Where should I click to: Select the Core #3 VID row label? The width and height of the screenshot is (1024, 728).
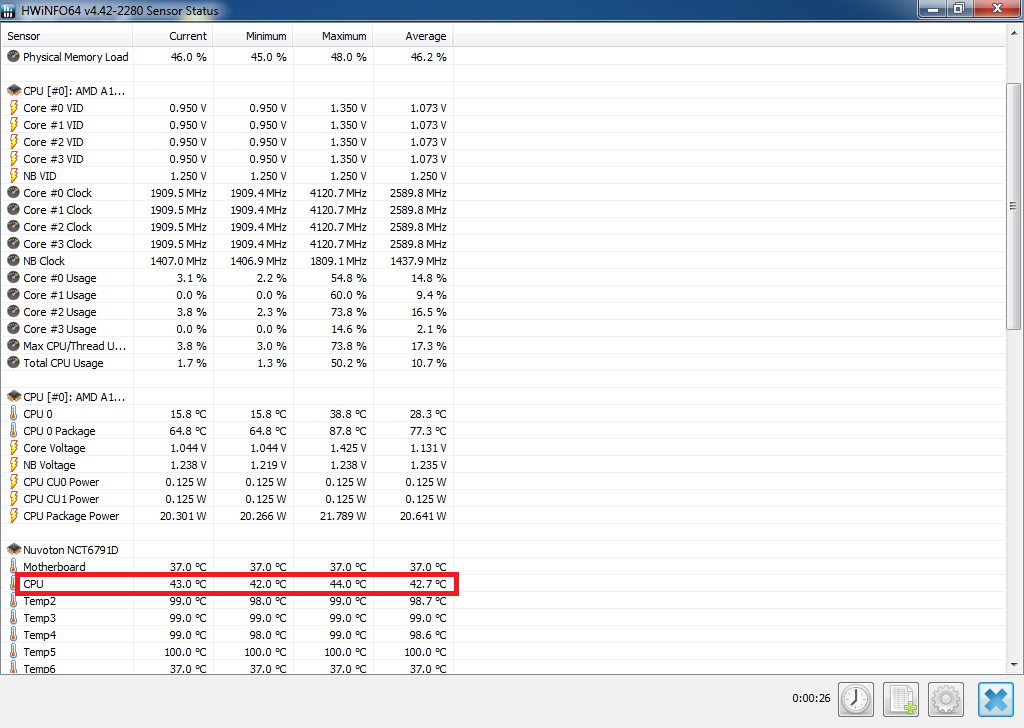(x=54, y=159)
